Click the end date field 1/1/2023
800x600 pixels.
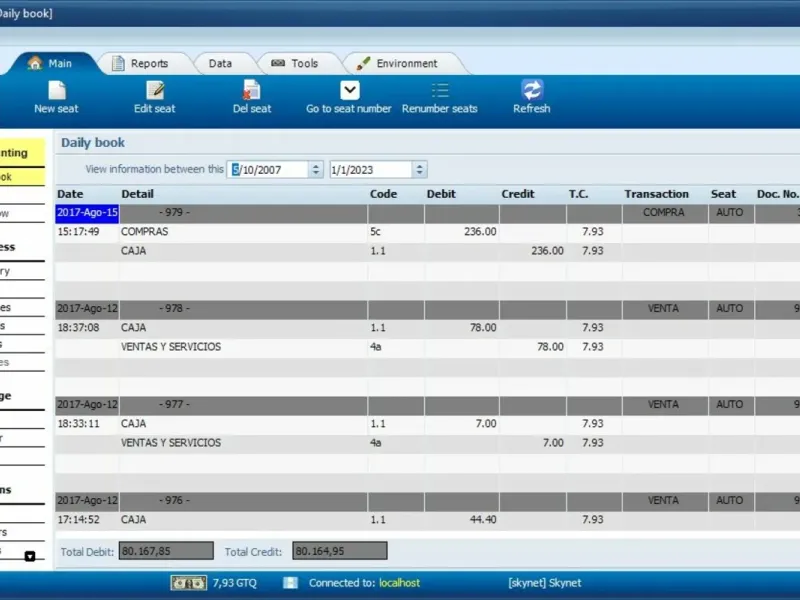coord(371,170)
